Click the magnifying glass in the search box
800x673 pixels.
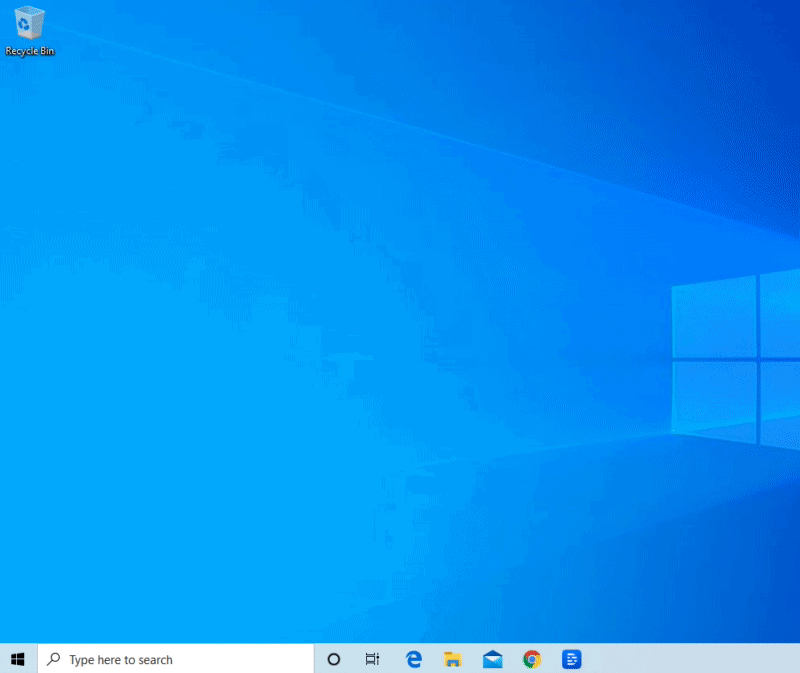pyautogui.click(x=54, y=659)
